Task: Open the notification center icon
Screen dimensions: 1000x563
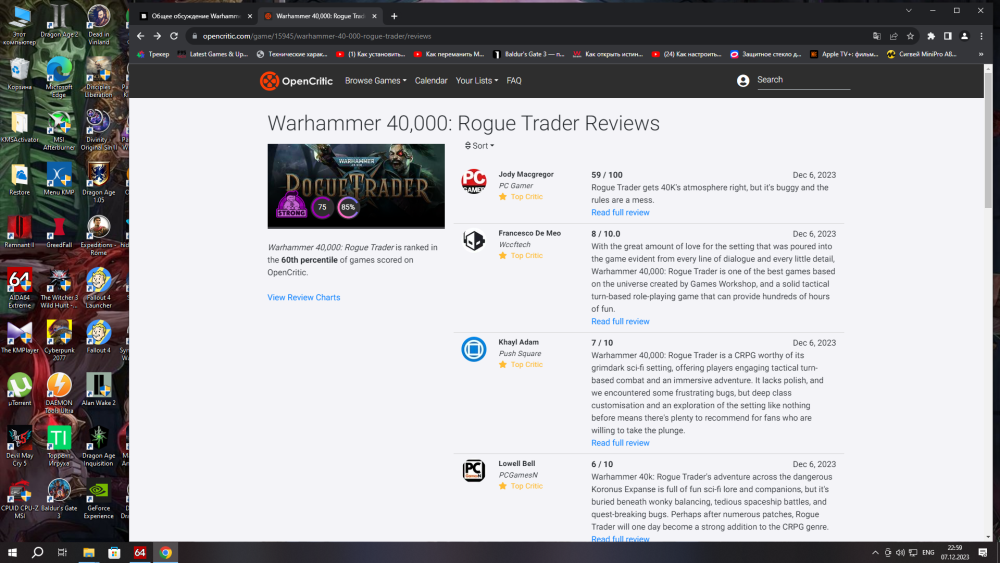Action: (x=983, y=552)
